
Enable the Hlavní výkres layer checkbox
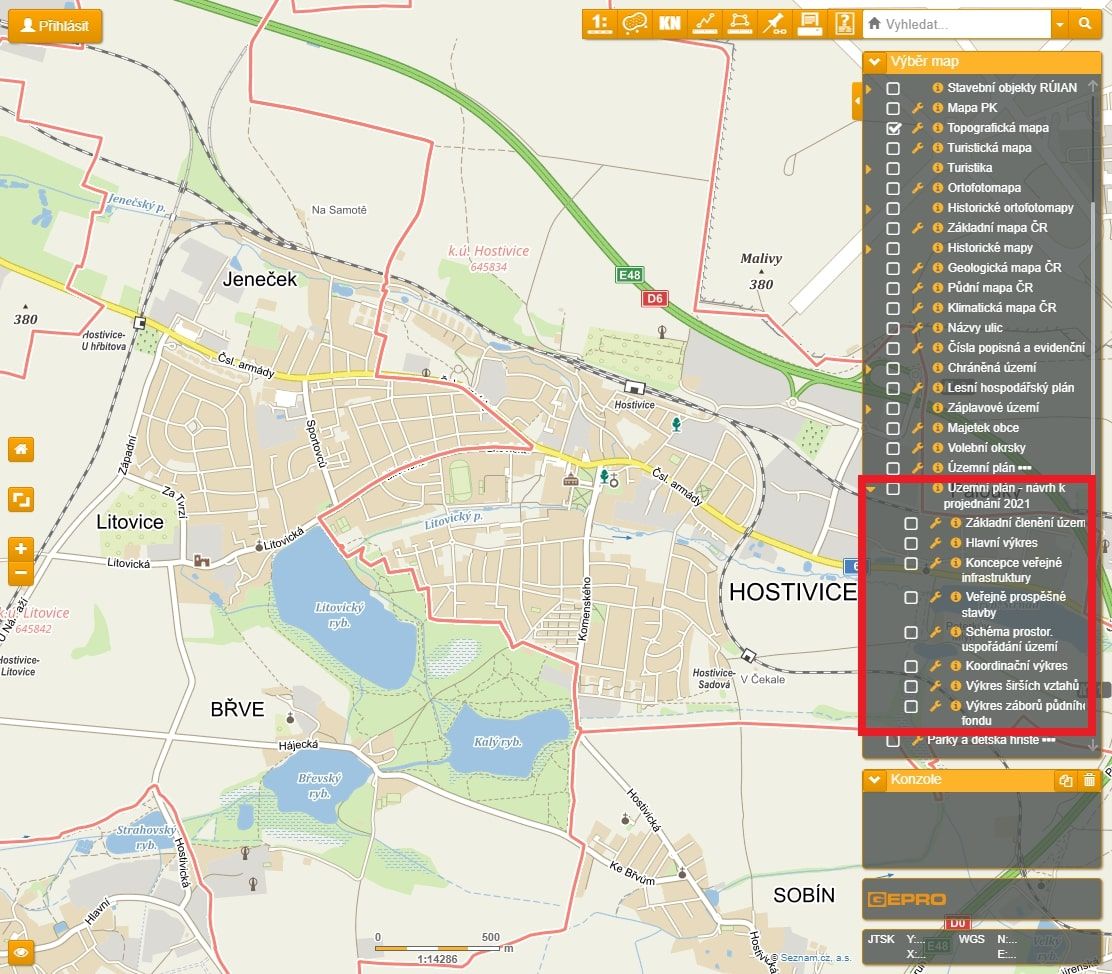pos(911,543)
